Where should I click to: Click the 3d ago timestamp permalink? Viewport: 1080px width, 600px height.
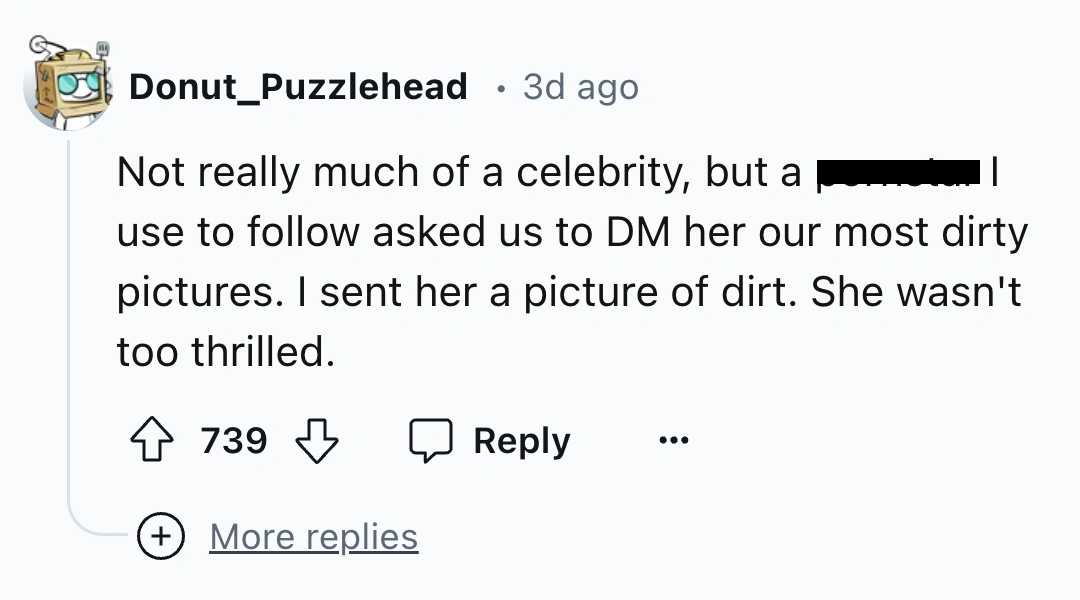coord(580,87)
